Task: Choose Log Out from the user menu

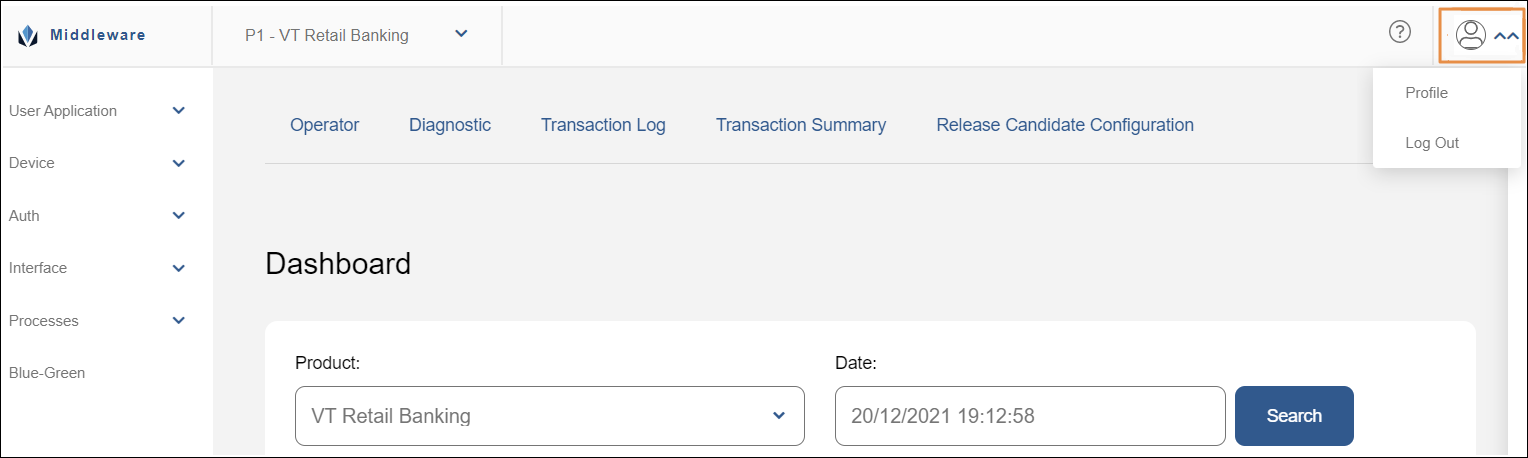Action: tap(1432, 143)
